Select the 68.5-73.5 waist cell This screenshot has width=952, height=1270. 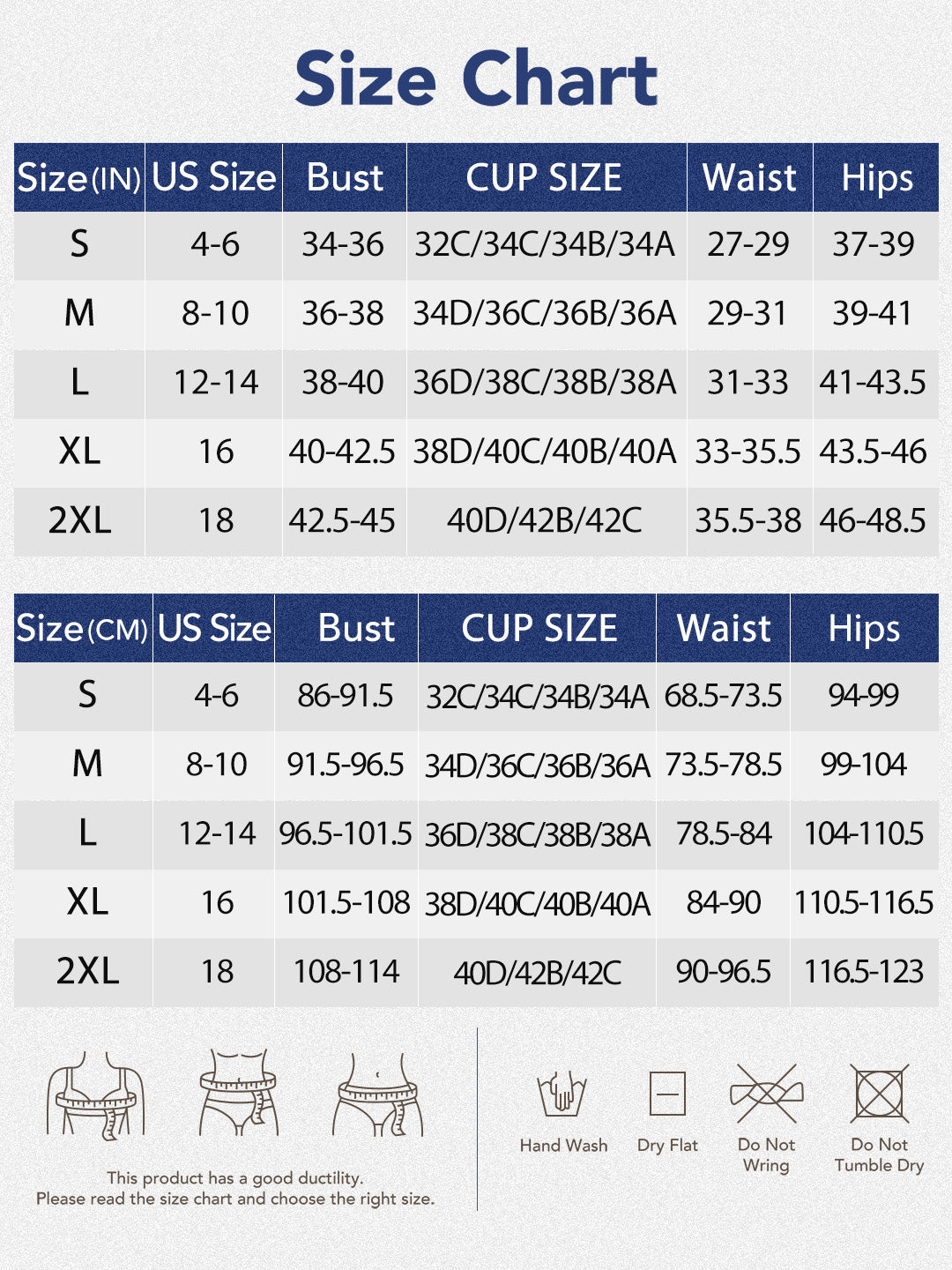point(723,696)
